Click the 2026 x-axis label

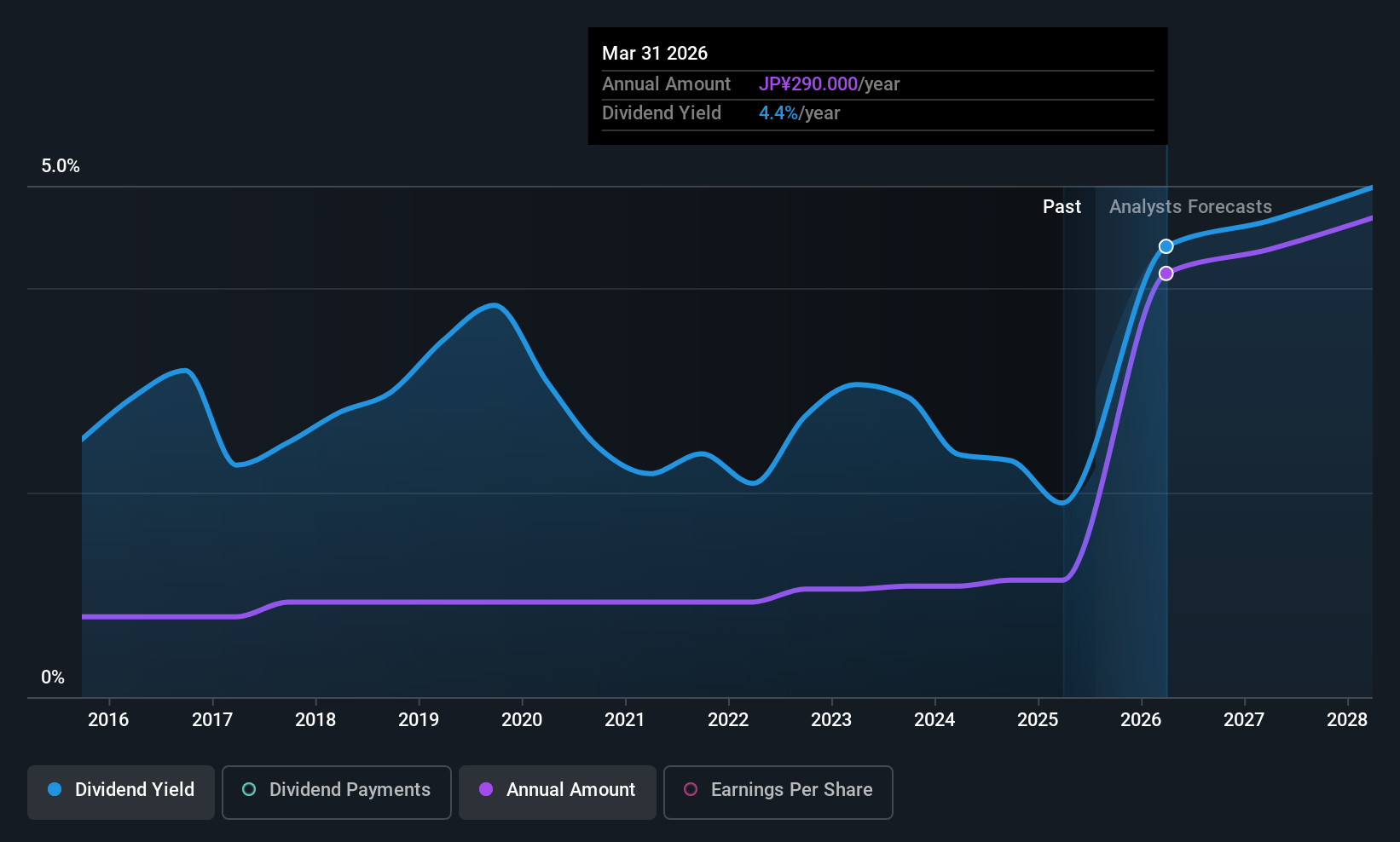(1141, 720)
